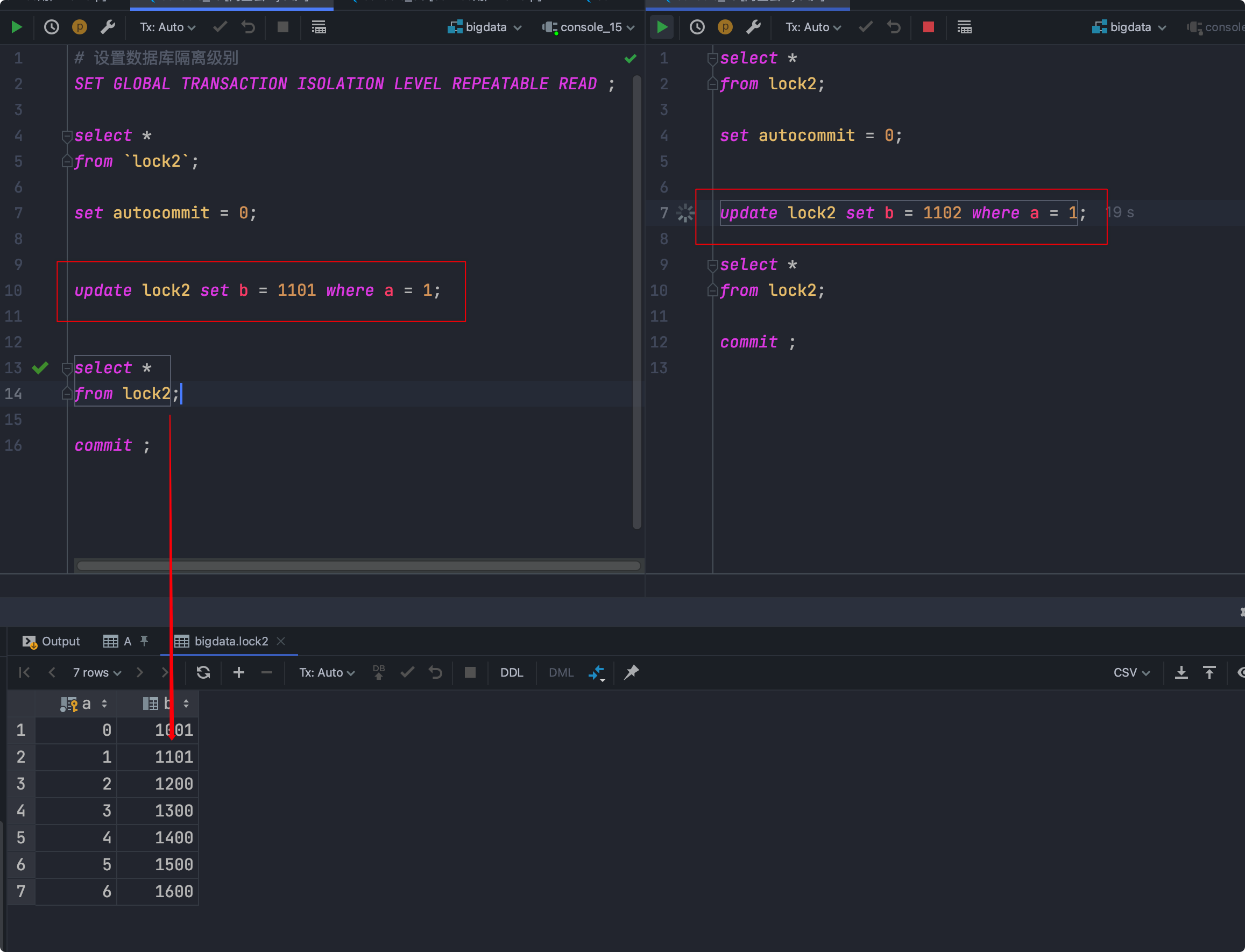The height and width of the screenshot is (952, 1245).
Task: Open left console wrench settings
Action: click(x=108, y=27)
